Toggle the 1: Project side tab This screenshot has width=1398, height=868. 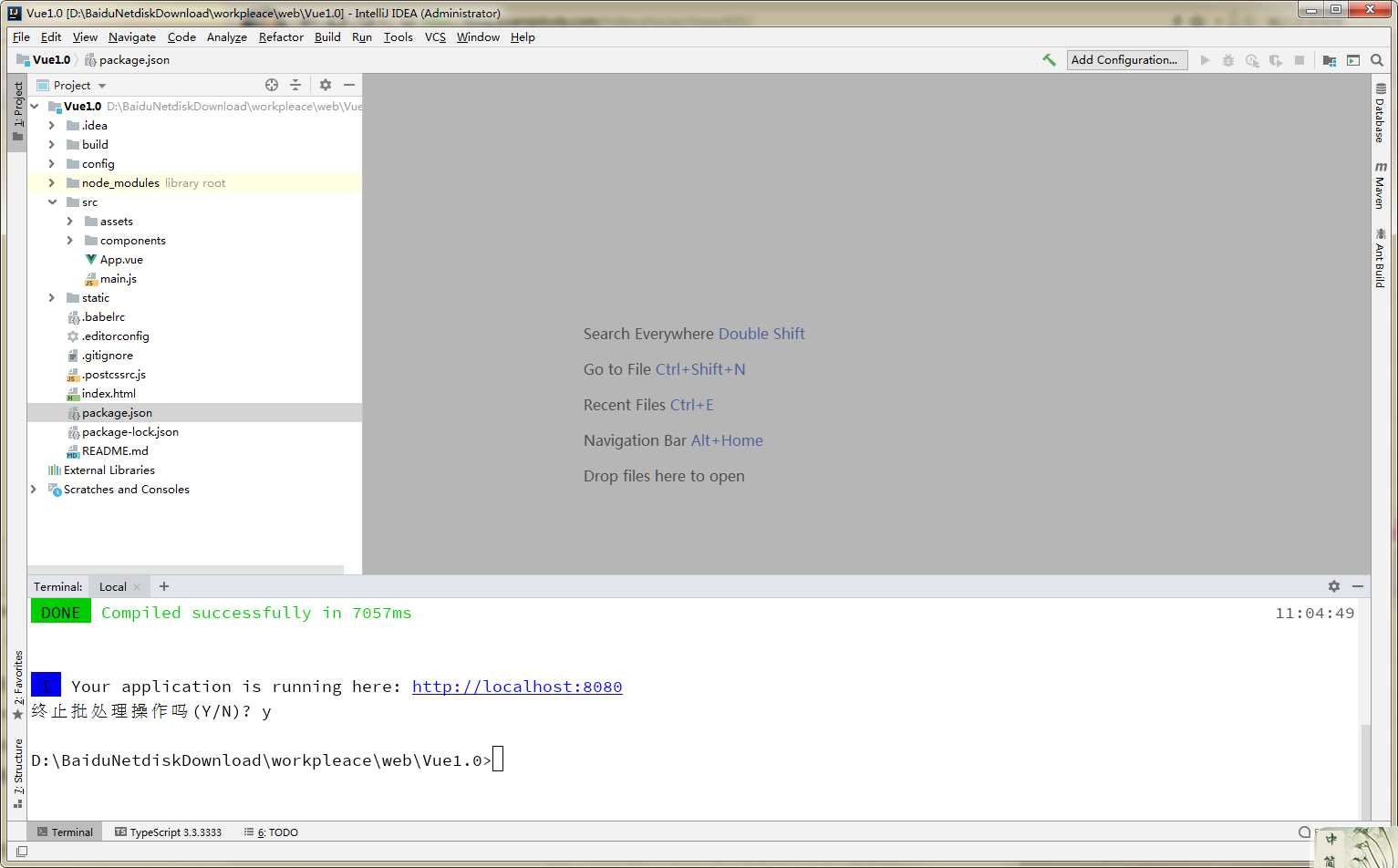click(x=17, y=111)
